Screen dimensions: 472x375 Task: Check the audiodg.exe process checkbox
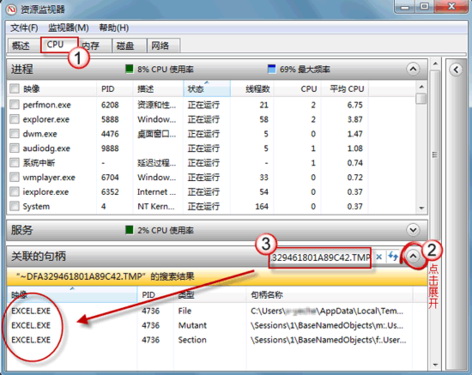[14, 148]
